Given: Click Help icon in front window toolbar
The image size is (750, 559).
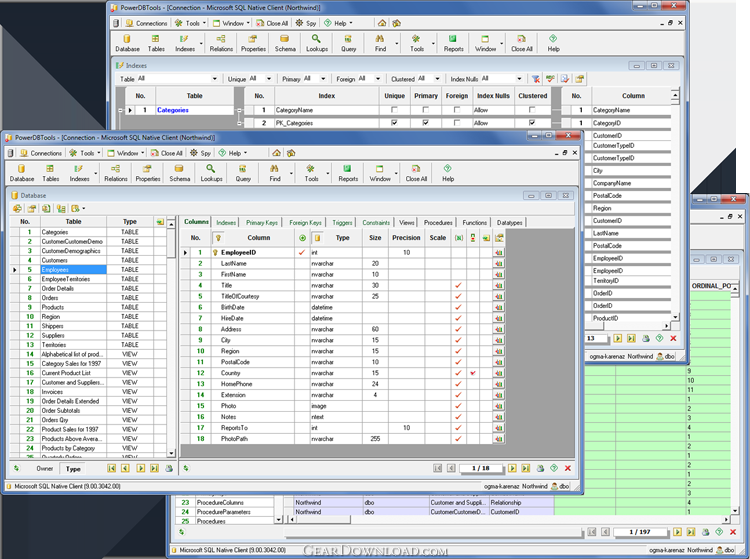Looking at the screenshot, I should (448, 173).
